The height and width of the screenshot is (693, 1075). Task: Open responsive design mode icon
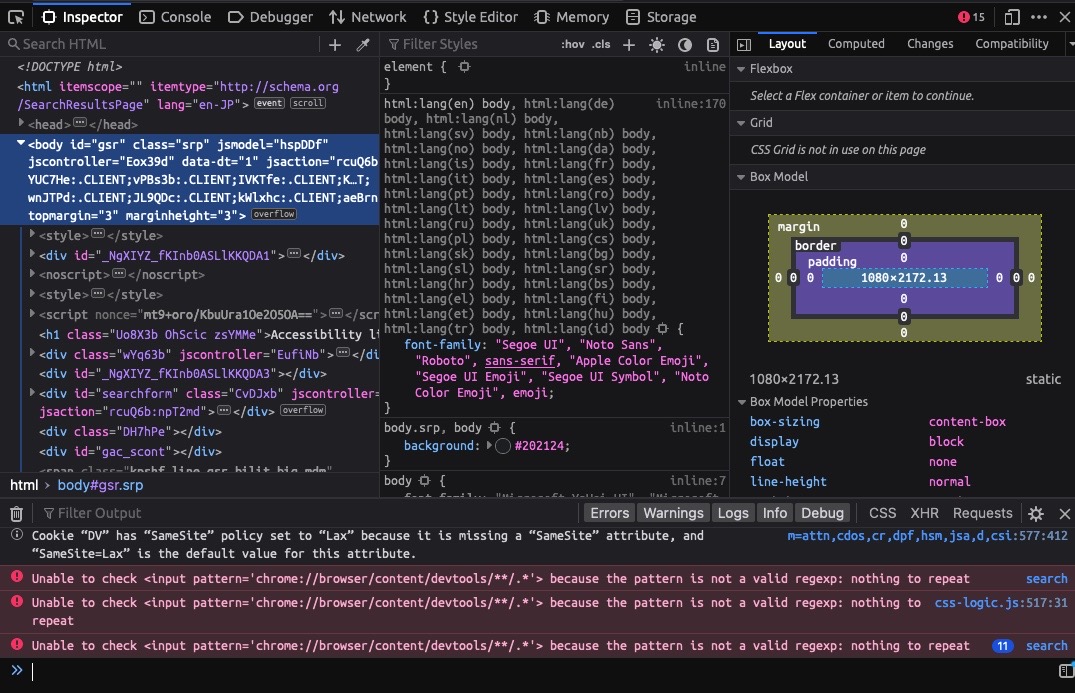(x=1012, y=17)
